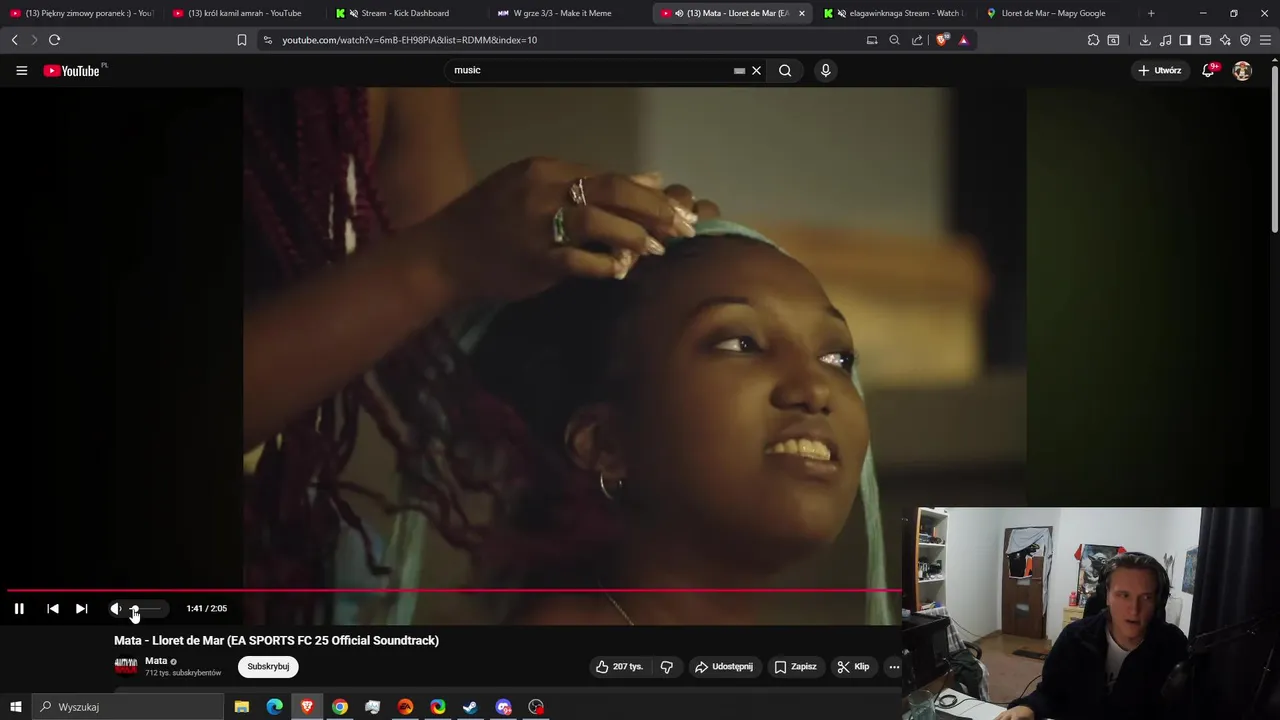Mute the video using the speaker icon
Screen dimensions: 1280x720
point(115,608)
